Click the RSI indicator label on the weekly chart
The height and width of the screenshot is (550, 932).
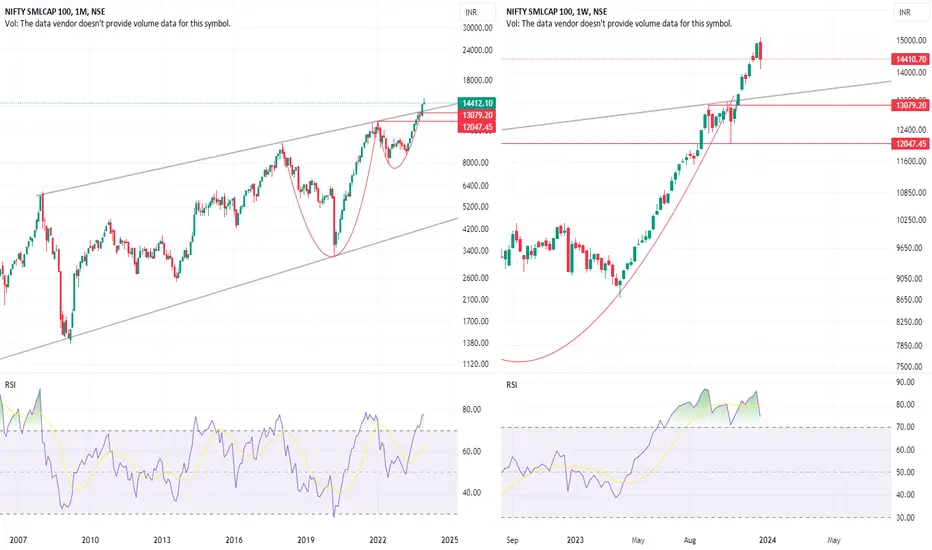tap(512, 385)
